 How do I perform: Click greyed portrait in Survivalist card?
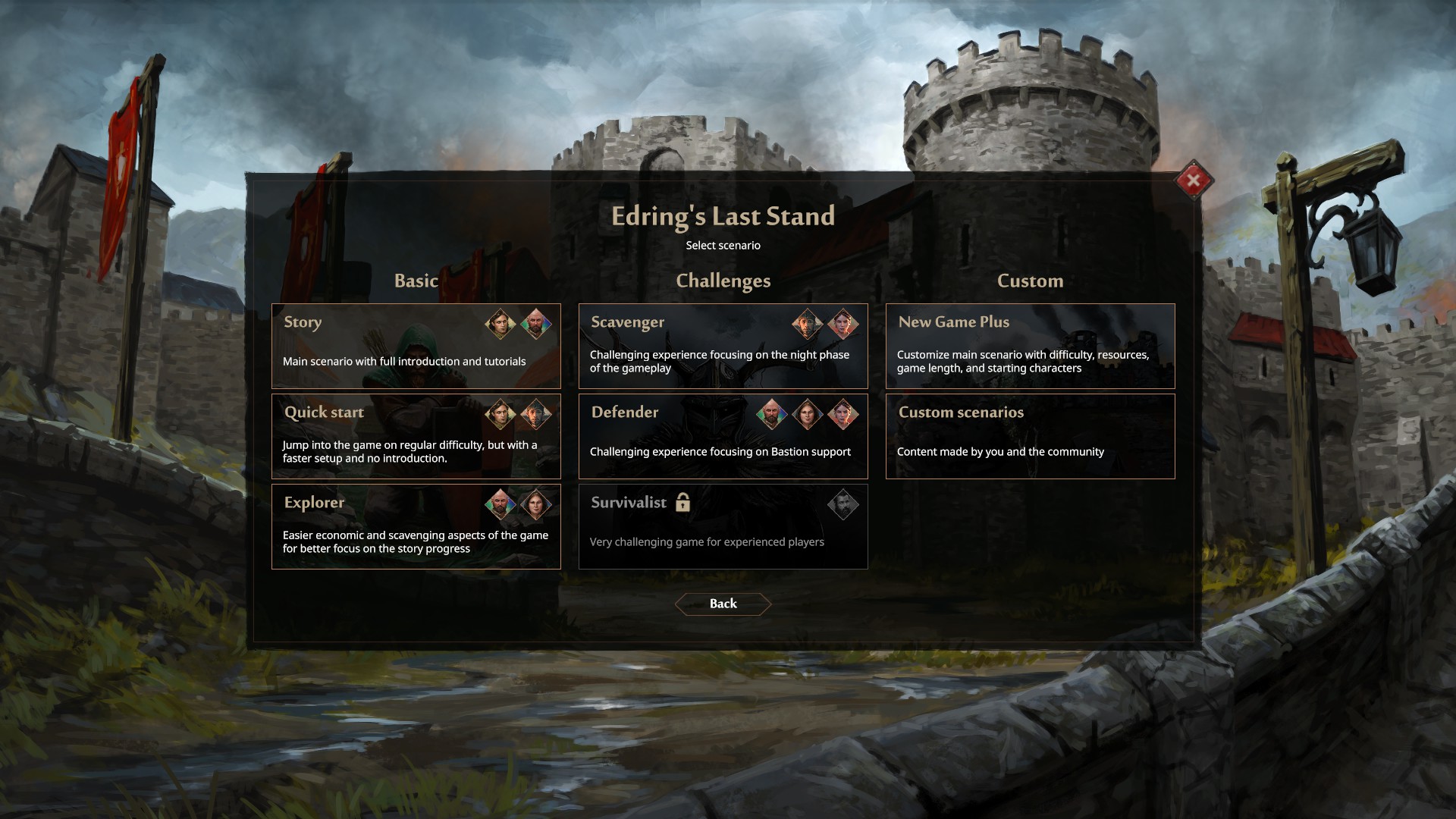(x=843, y=505)
